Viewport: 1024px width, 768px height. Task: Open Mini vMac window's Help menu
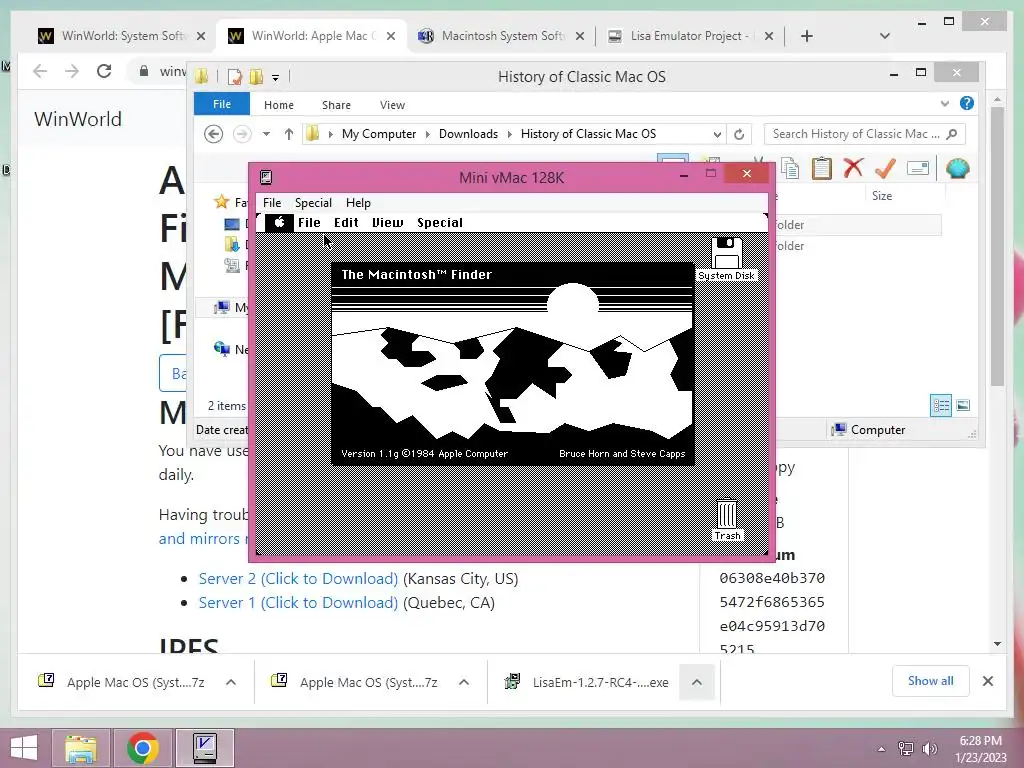(x=358, y=202)
